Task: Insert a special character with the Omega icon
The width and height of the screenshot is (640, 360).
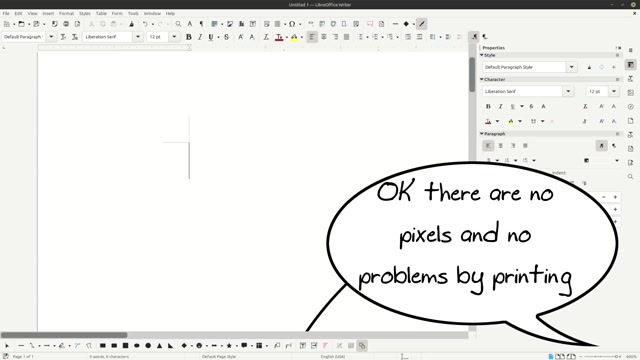Action: [x=292, y=24]
